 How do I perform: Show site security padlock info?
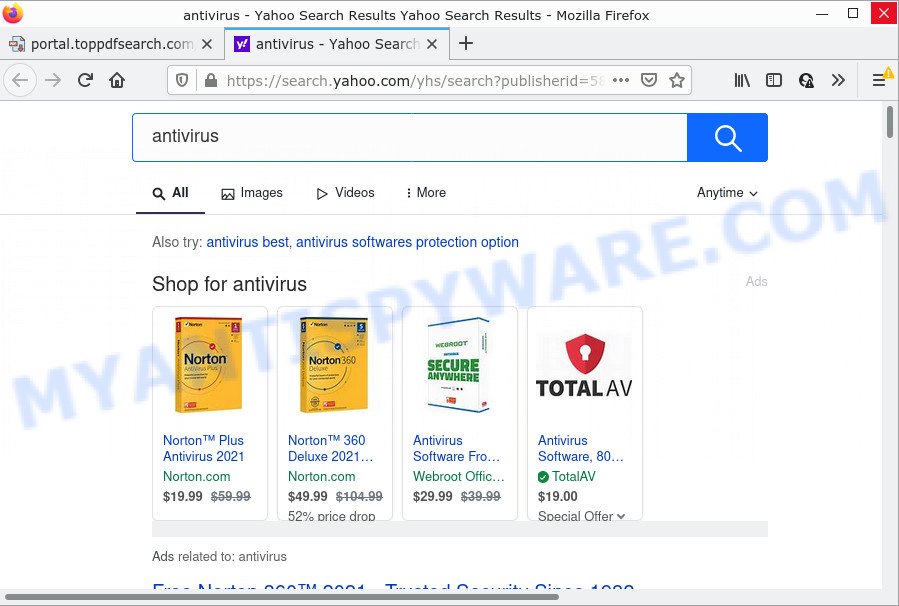[x=211, y=80]
